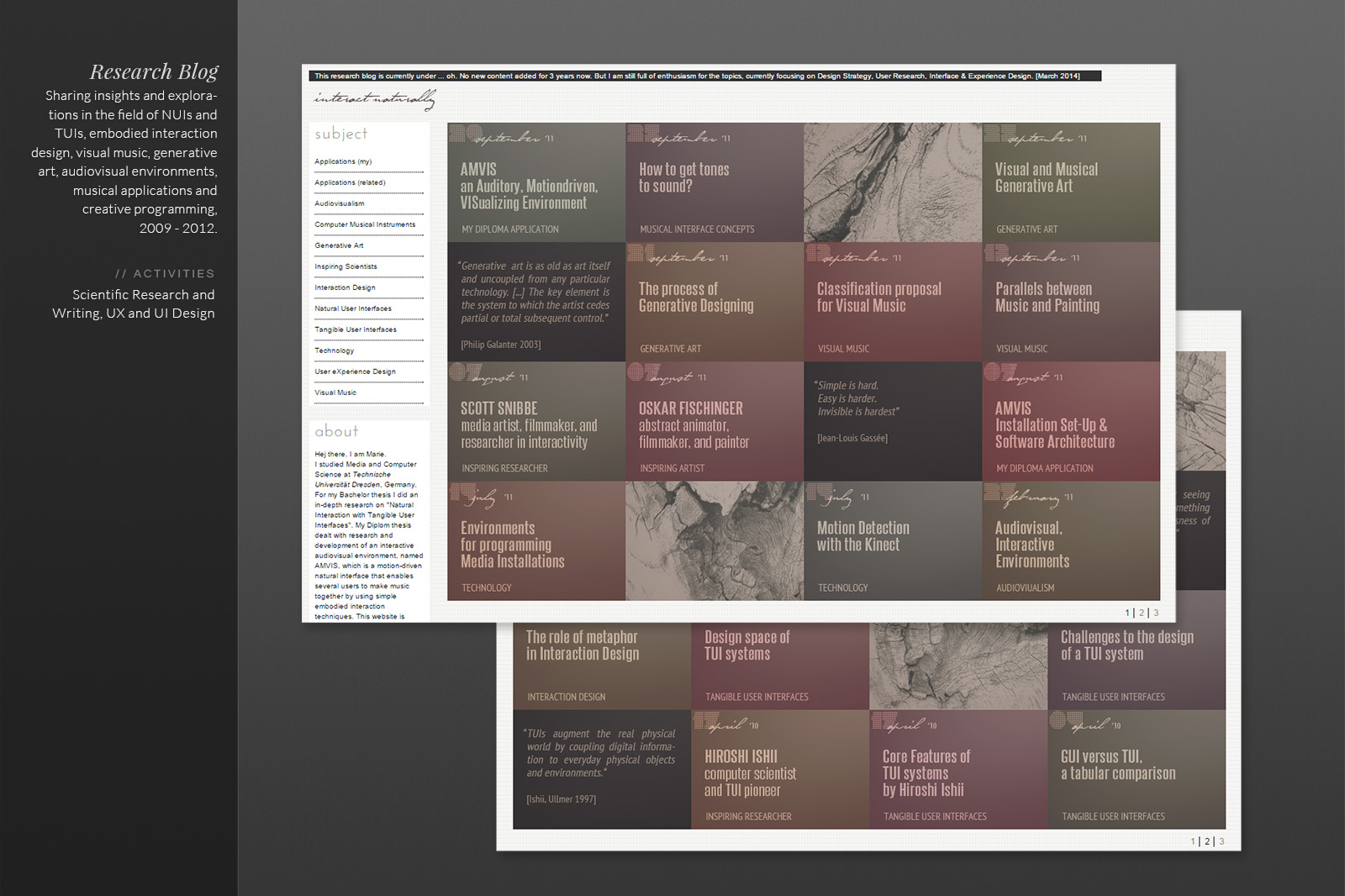The height and width of the screenshot is (896, 1345).
Task: Click the '// ACTIVITIES' label in left panel
Action: tap(166, 273)
